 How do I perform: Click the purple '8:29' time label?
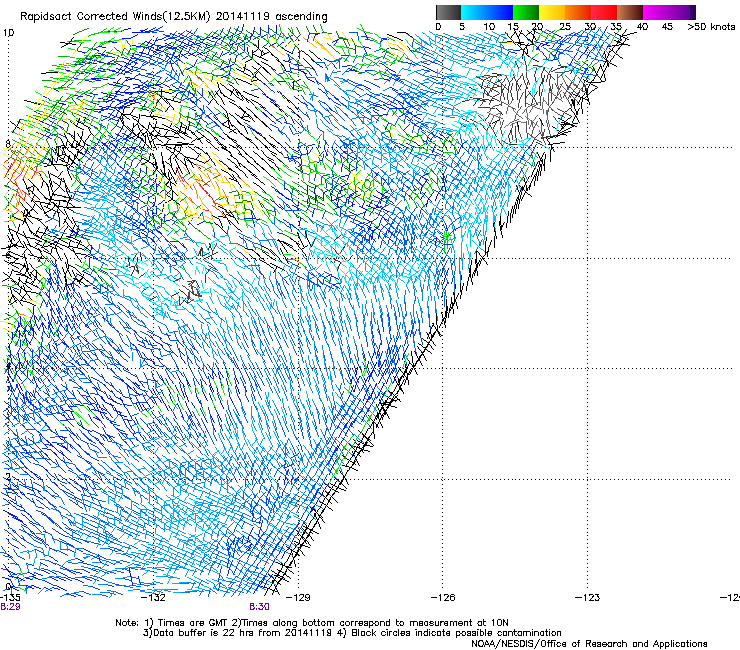coord(10,607)
